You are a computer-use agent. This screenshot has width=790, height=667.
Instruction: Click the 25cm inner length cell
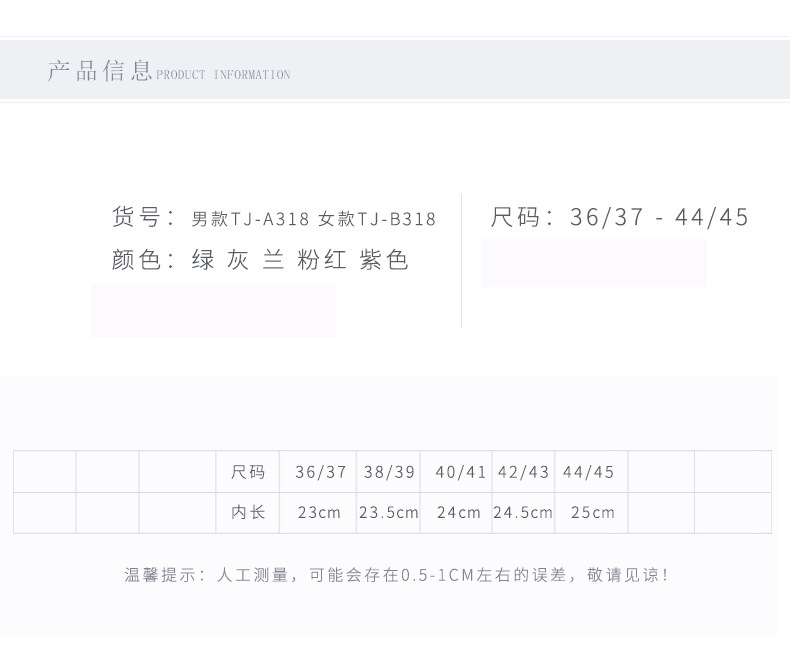pos(592,512)
